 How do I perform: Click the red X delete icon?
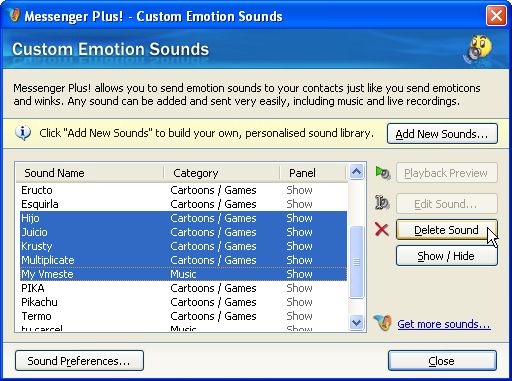point(382,229)
